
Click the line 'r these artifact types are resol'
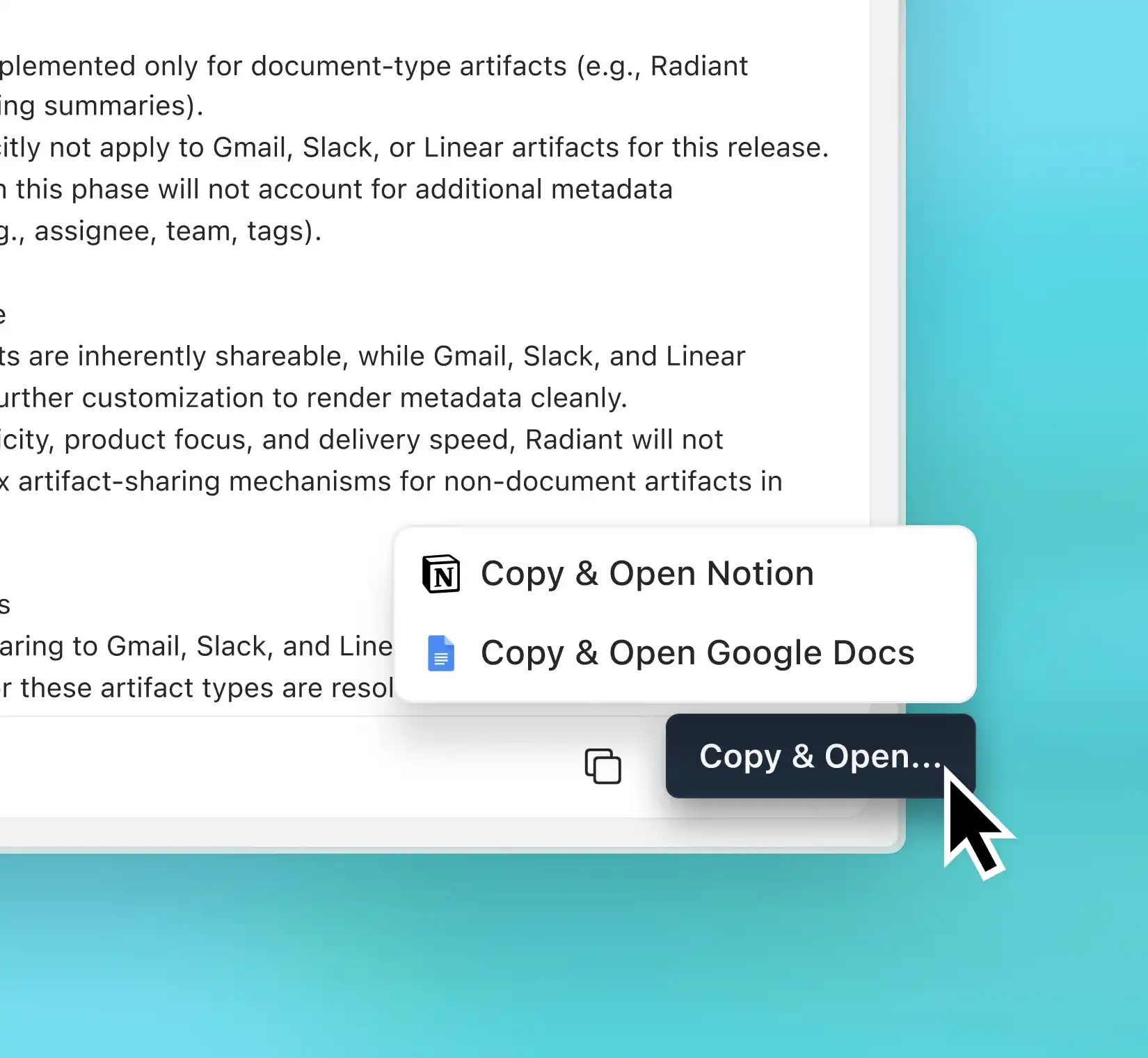[197, 688]
